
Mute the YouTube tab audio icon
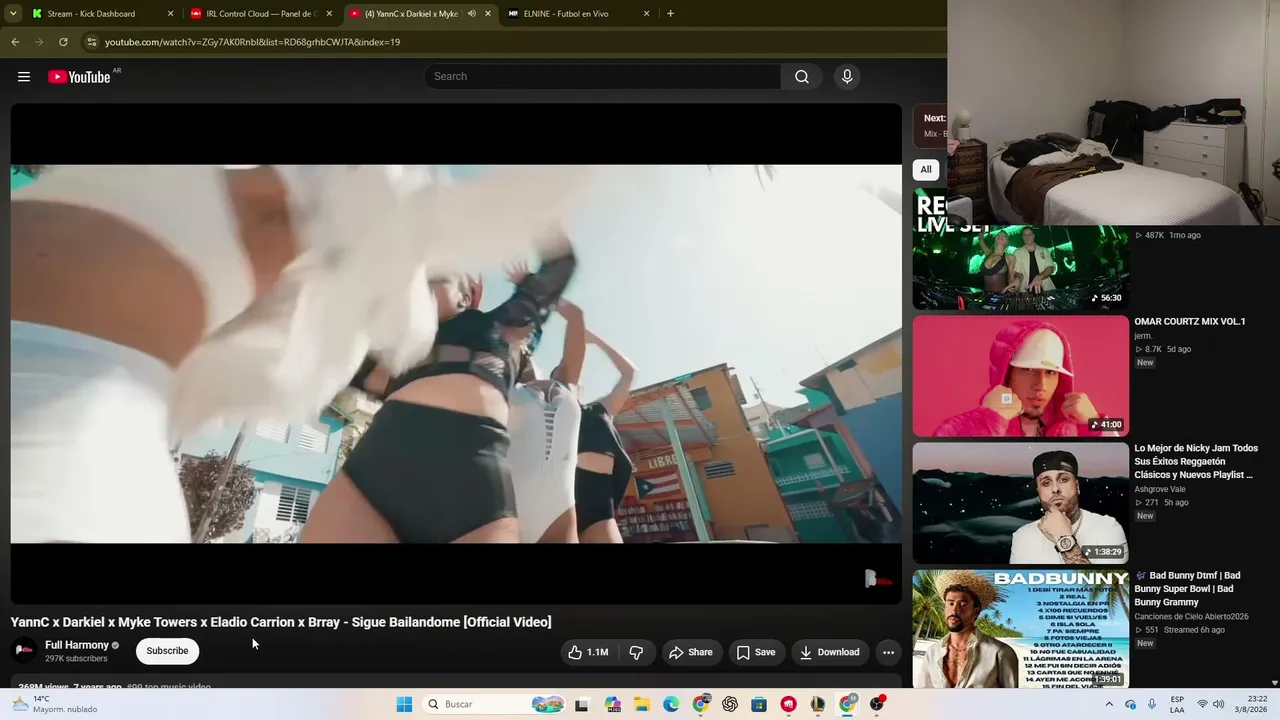click(471, 14)
